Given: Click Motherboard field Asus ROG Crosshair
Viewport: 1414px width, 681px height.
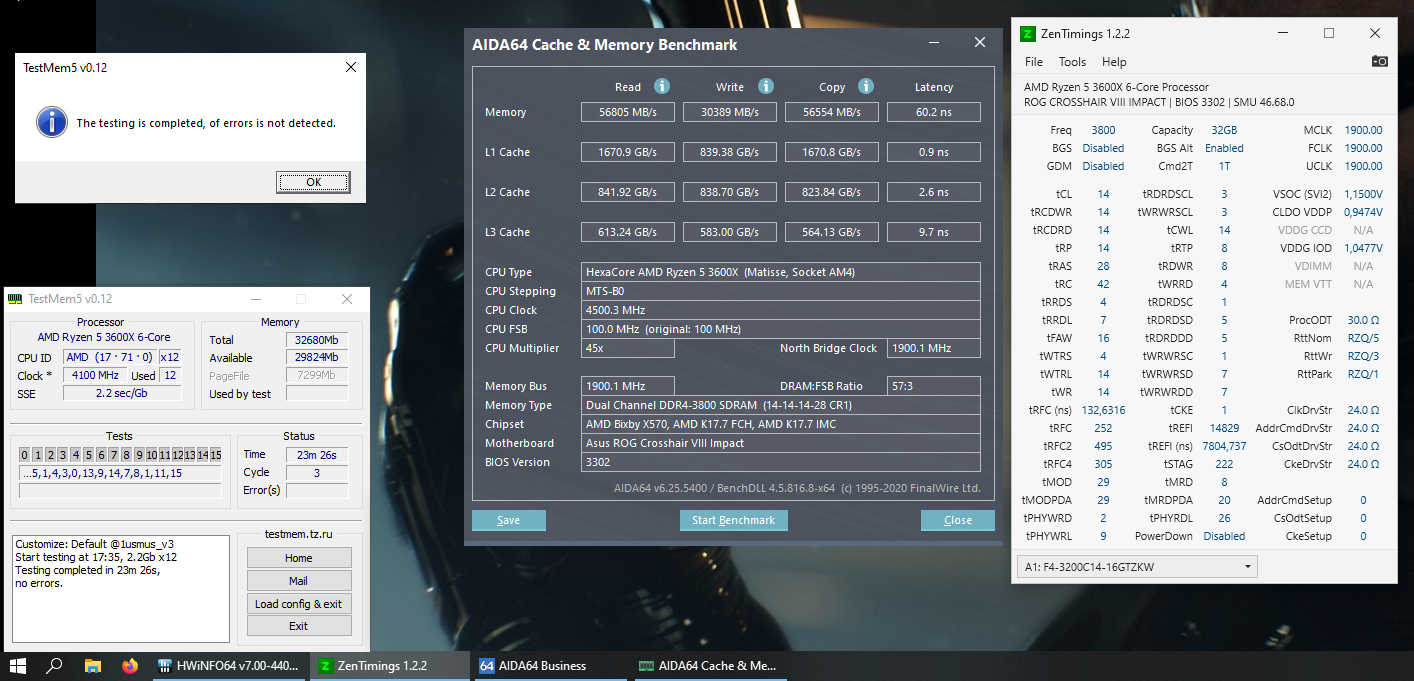Looking at the screenshot, I should click(781, 443).
